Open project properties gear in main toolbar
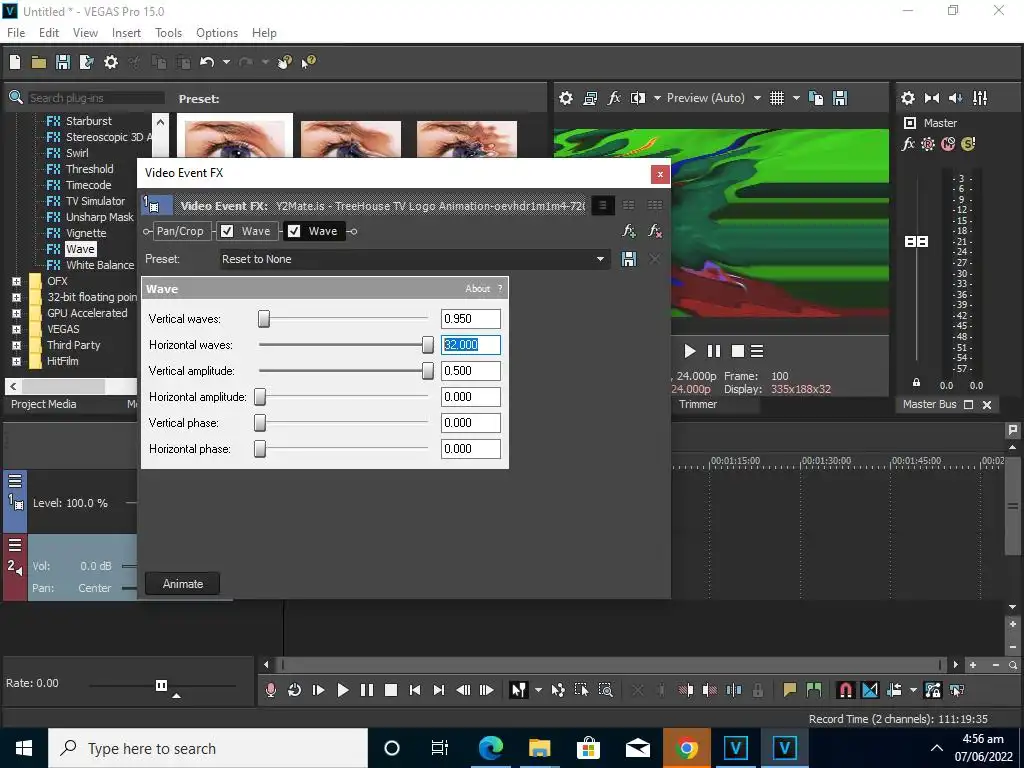Viewport: 1024px width, 768px height. [x=111, y=62]
